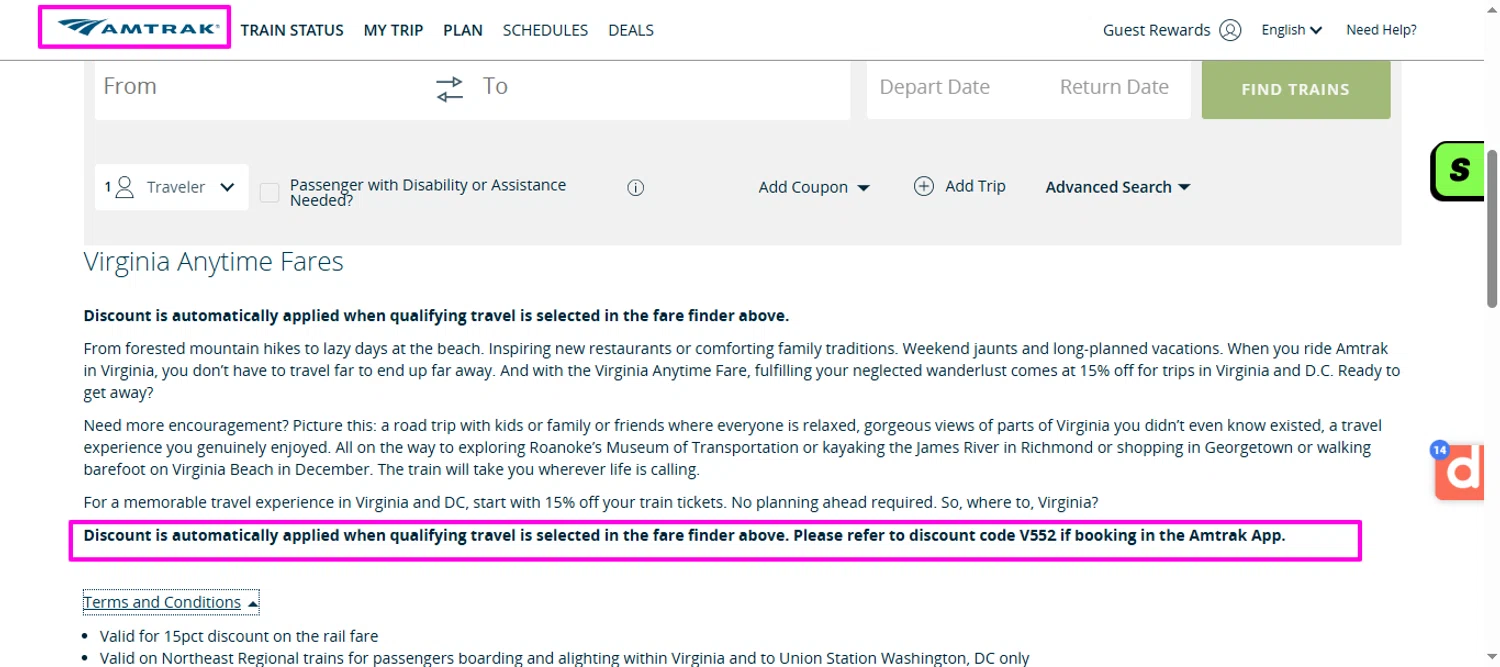Open DEALS menu item

click(x=631, y=30)
